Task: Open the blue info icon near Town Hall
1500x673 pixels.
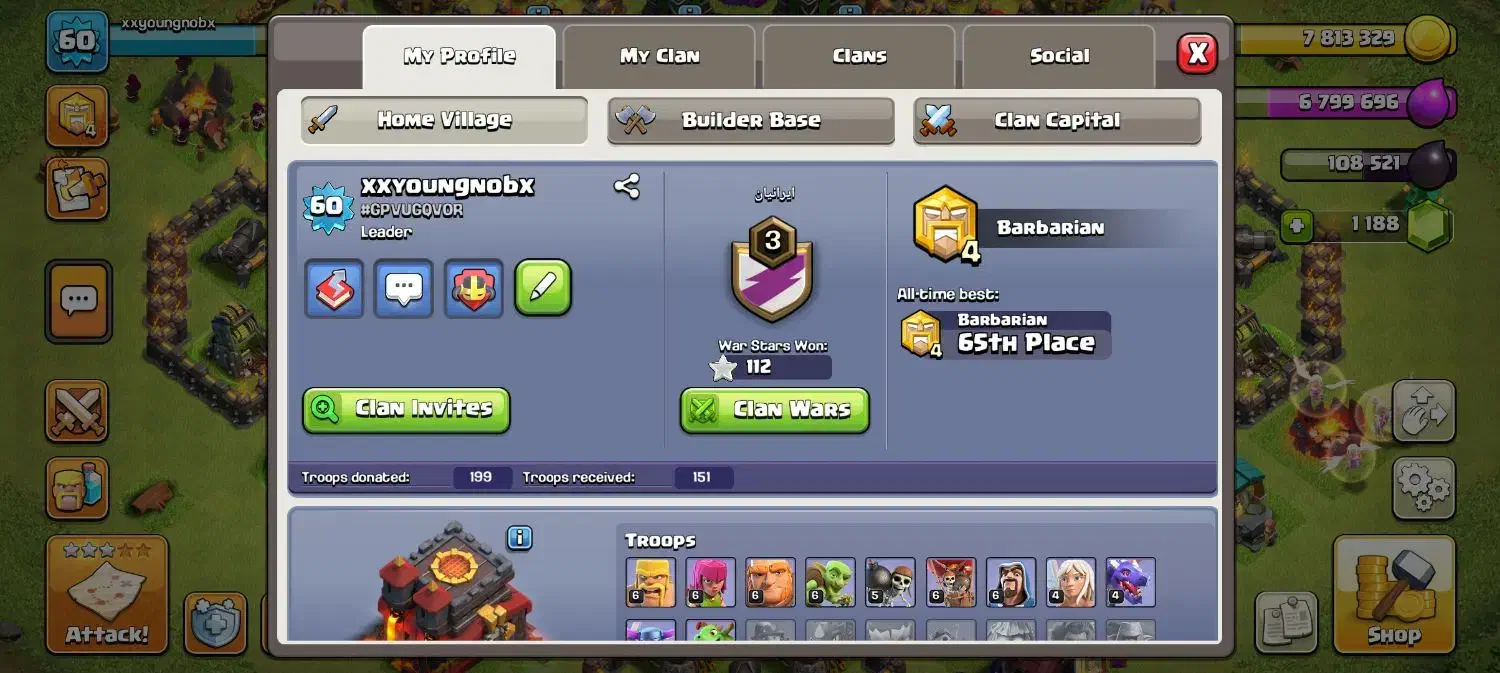Action: pyautogui.click(x=519, y=538)
